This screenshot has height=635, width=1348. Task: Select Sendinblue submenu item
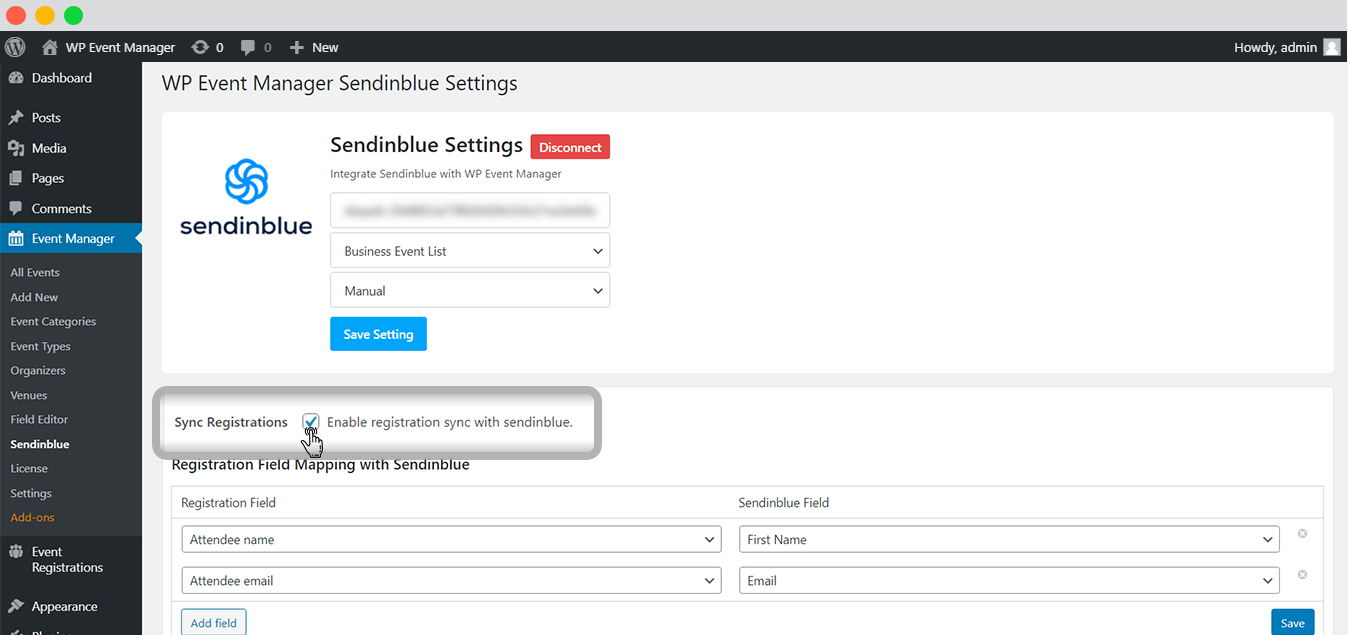point(40,444)
